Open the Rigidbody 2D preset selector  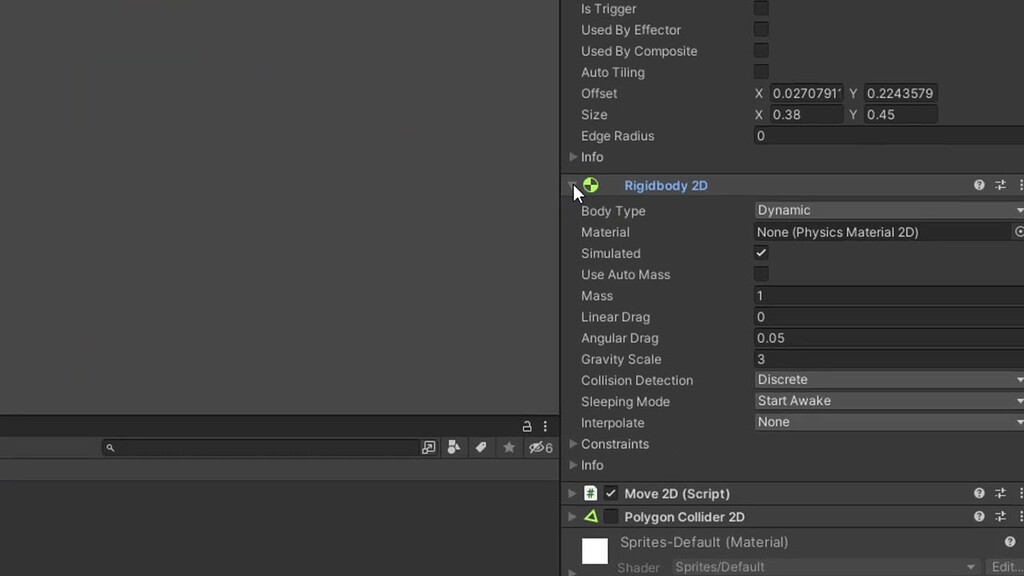click(1000, 185)
